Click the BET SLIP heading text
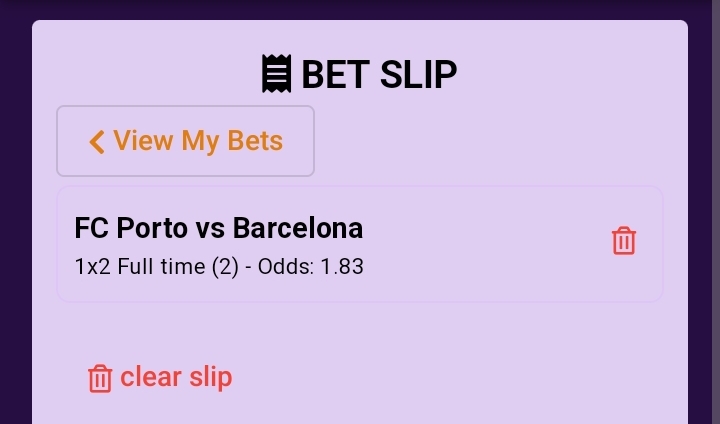The width and height of the screenshot is (720, 424). pos(379,74)
